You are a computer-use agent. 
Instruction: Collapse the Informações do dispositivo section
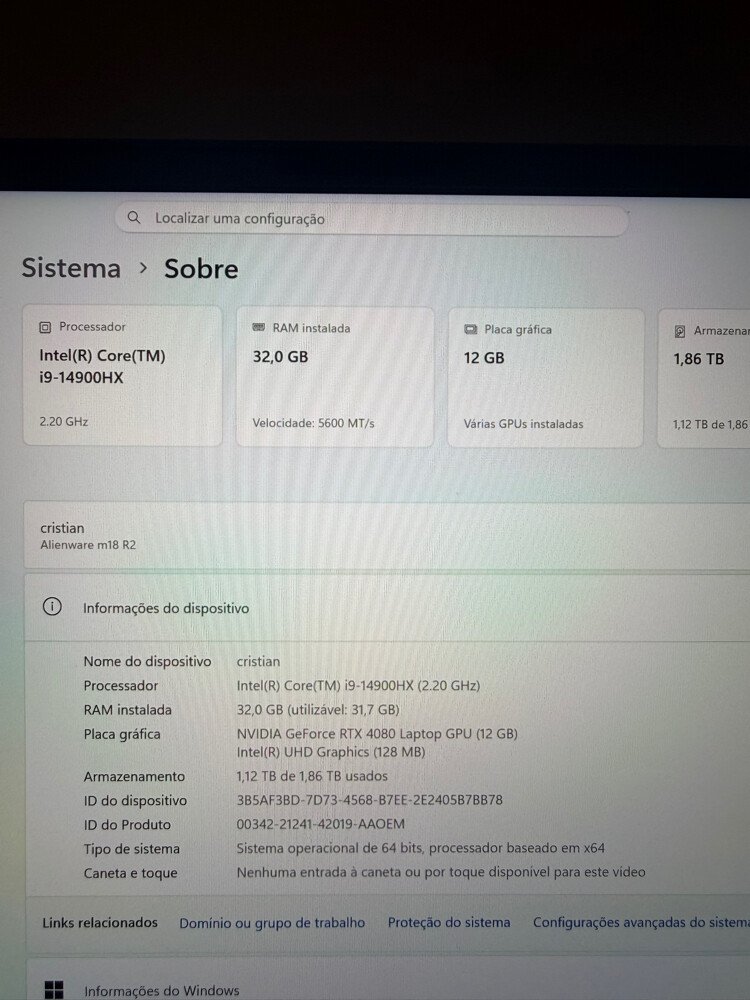387,608
